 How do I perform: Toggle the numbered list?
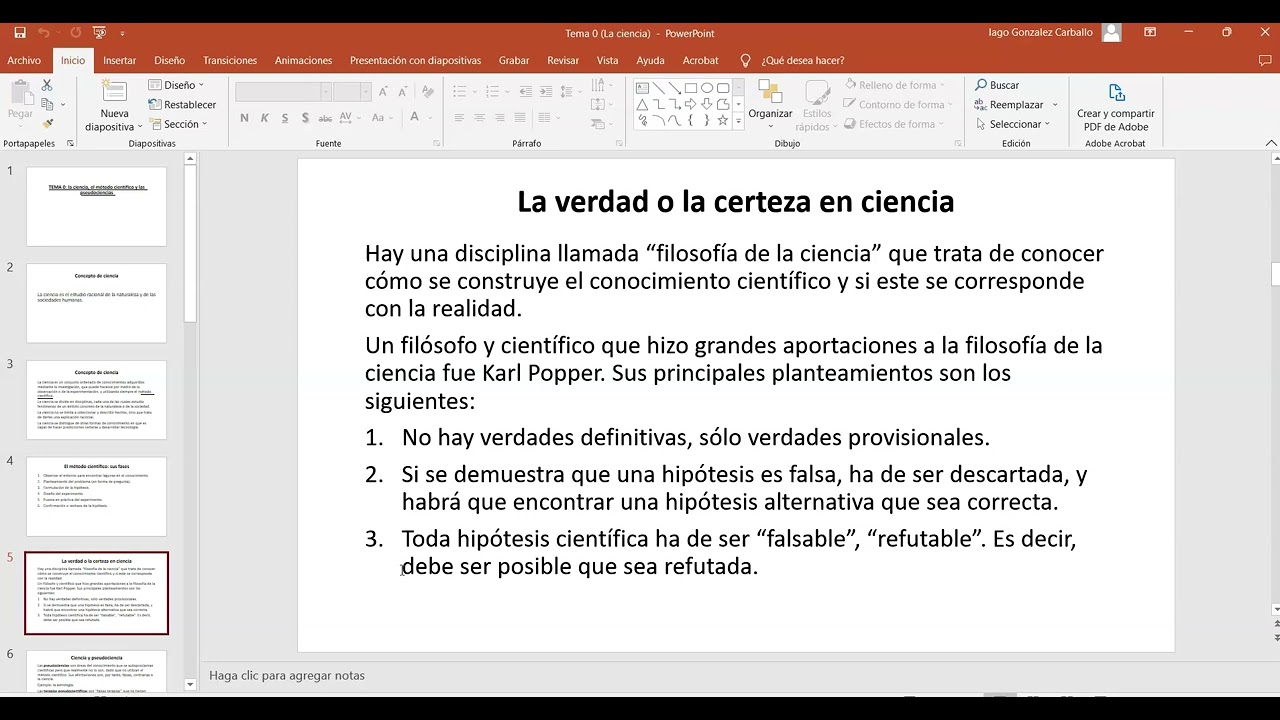point(492,92)
